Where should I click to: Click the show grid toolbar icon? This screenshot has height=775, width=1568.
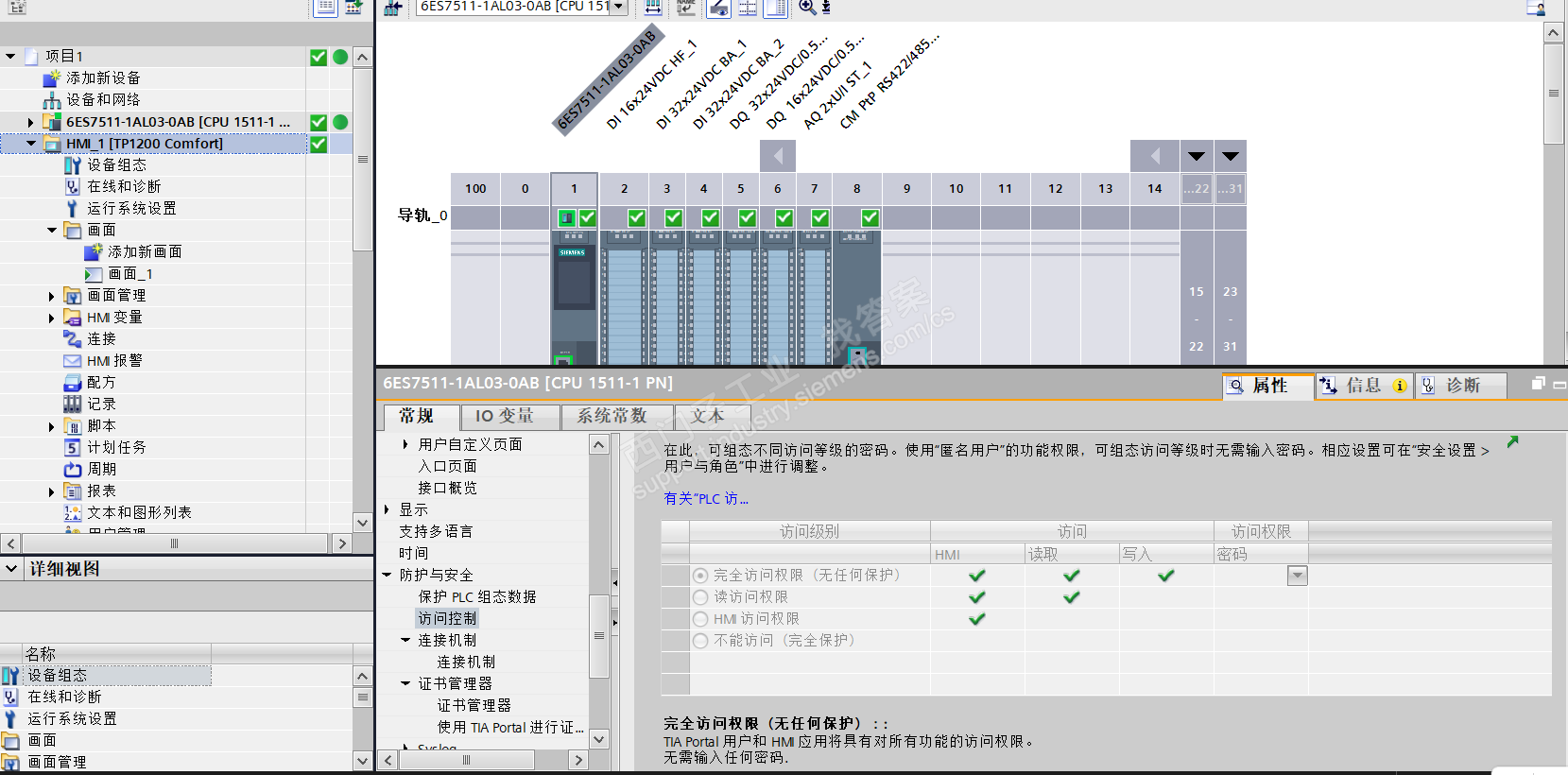[x=748, y=8]
